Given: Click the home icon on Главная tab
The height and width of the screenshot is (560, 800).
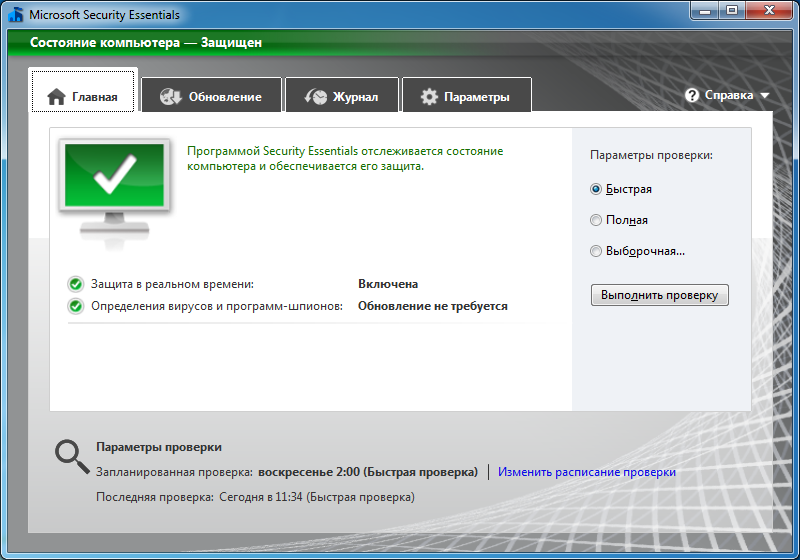Looking at the screenshot, I should pos(56,96).
